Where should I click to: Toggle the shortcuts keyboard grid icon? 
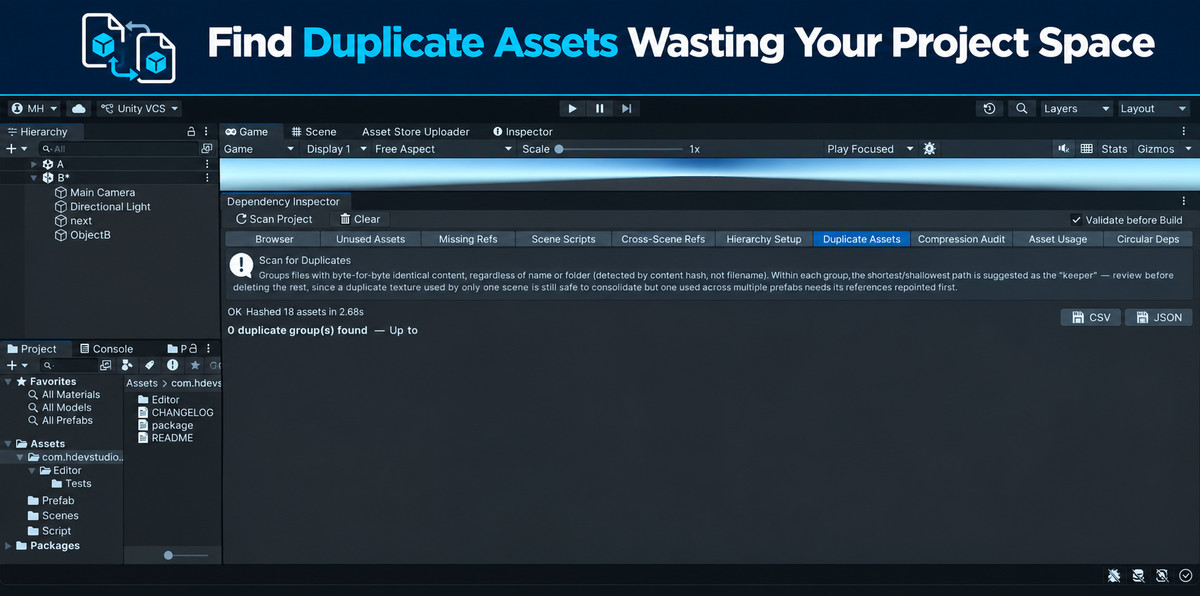(1086, 149)
